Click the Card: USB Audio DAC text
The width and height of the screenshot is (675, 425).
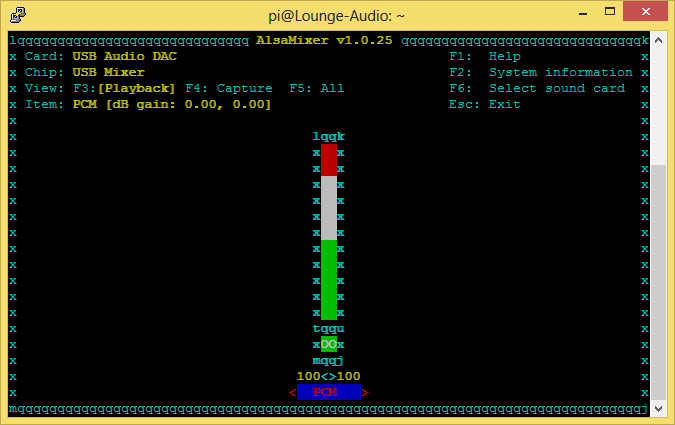point(101,56)
